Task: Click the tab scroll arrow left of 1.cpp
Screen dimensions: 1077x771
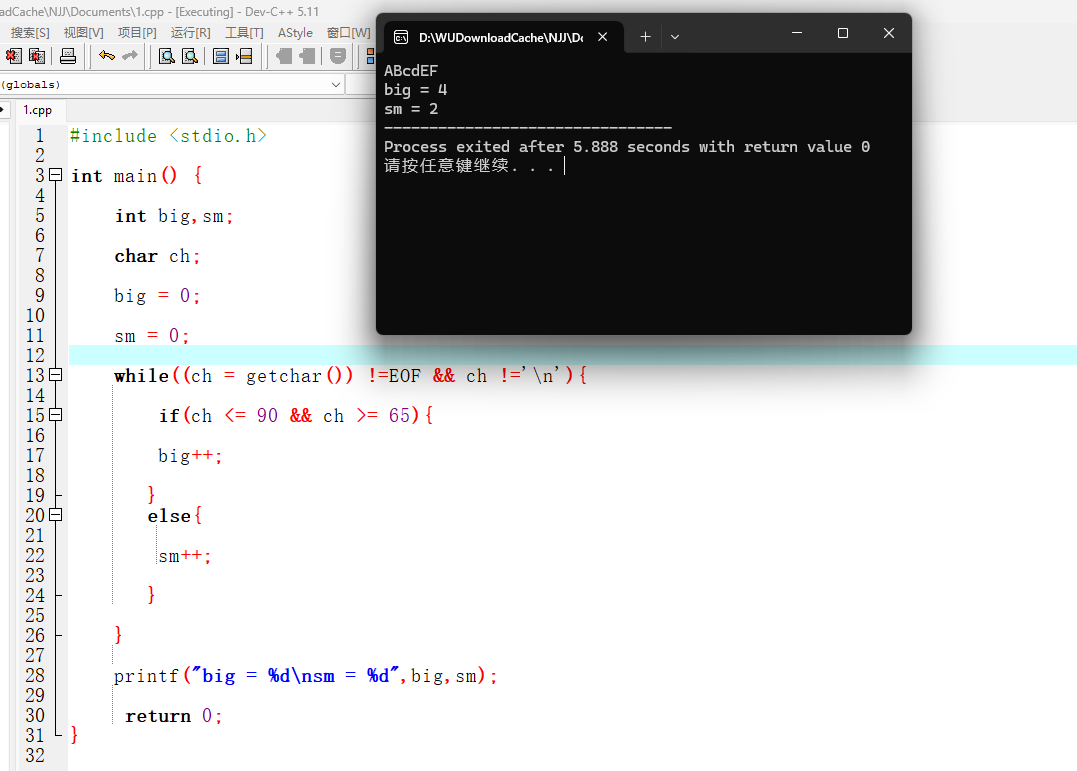Action: click(3, 109)
